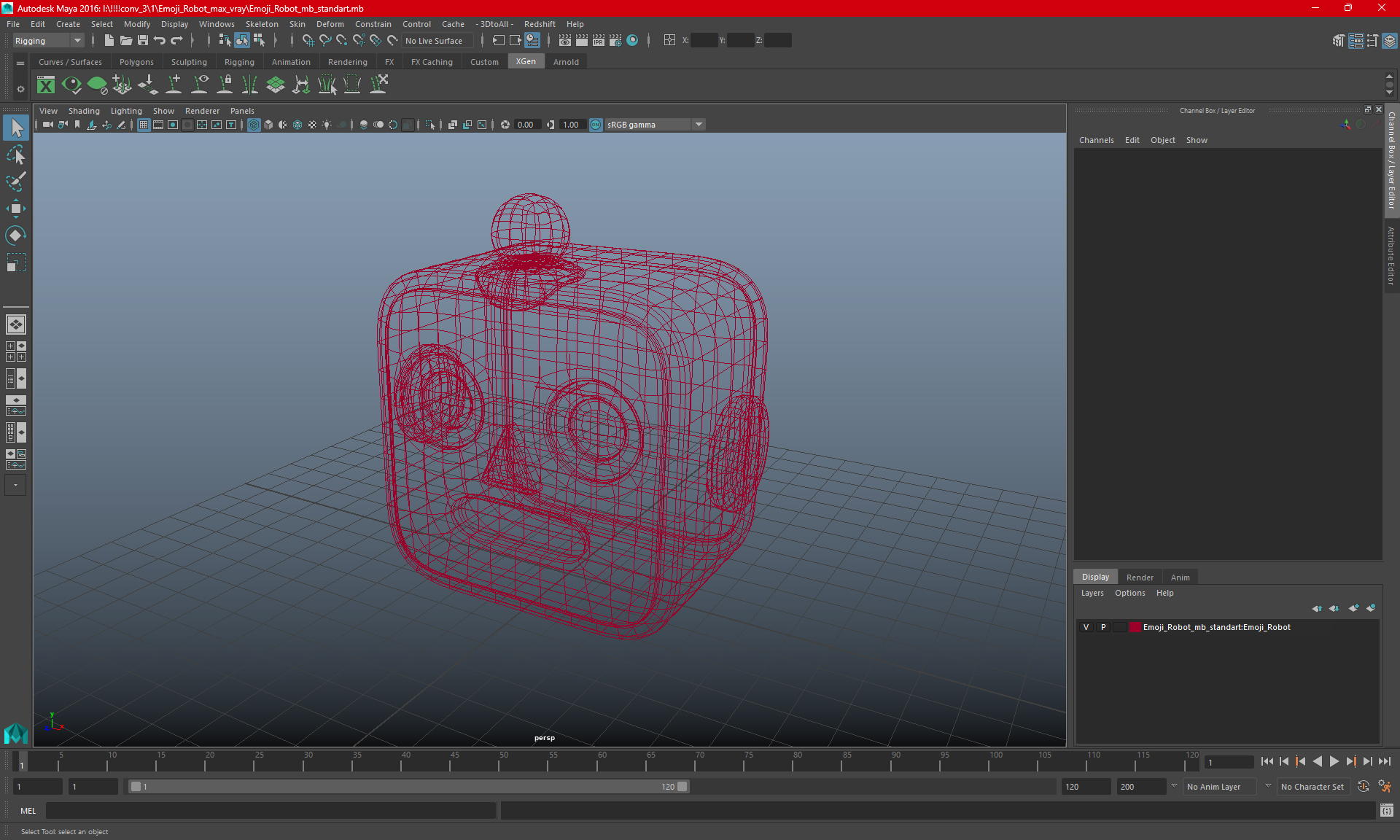The width and height of the screenshot is (1400, 840).
Task: Click the Display tab in Channel Box
Action: [1096, 576]
